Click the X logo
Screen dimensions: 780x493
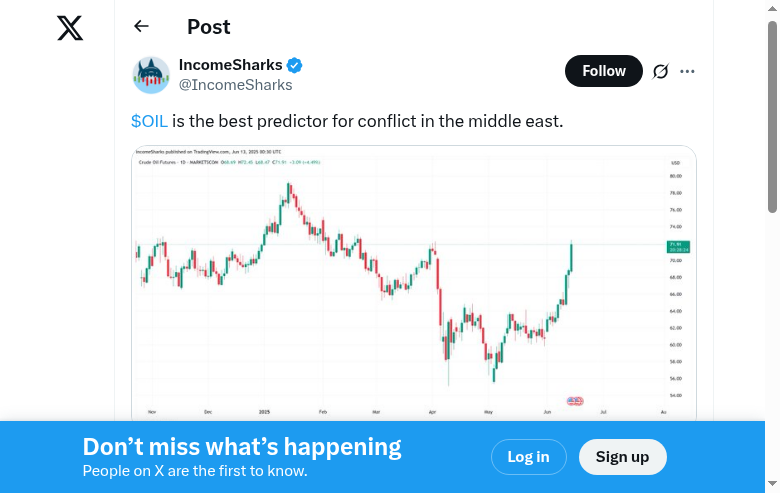point(70,28)
